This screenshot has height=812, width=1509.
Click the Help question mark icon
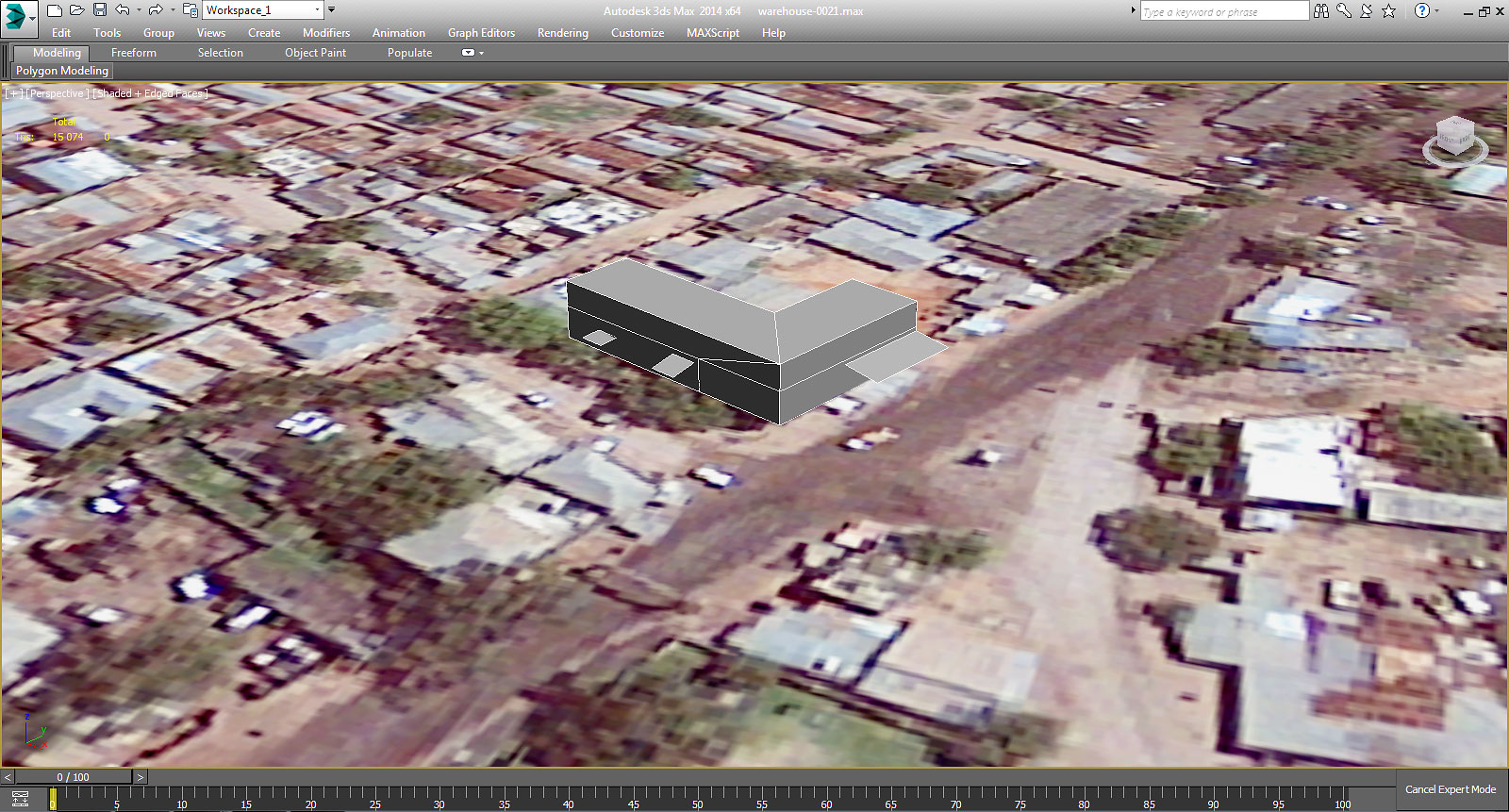coord(1422,10)
